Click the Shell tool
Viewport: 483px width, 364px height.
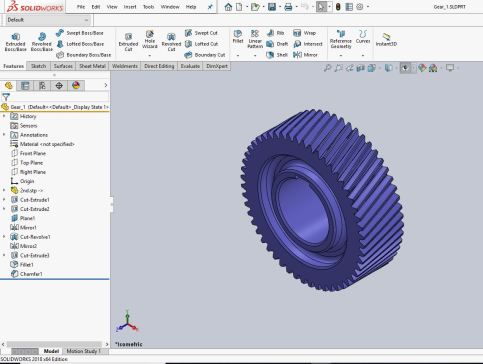click(277, 55)
